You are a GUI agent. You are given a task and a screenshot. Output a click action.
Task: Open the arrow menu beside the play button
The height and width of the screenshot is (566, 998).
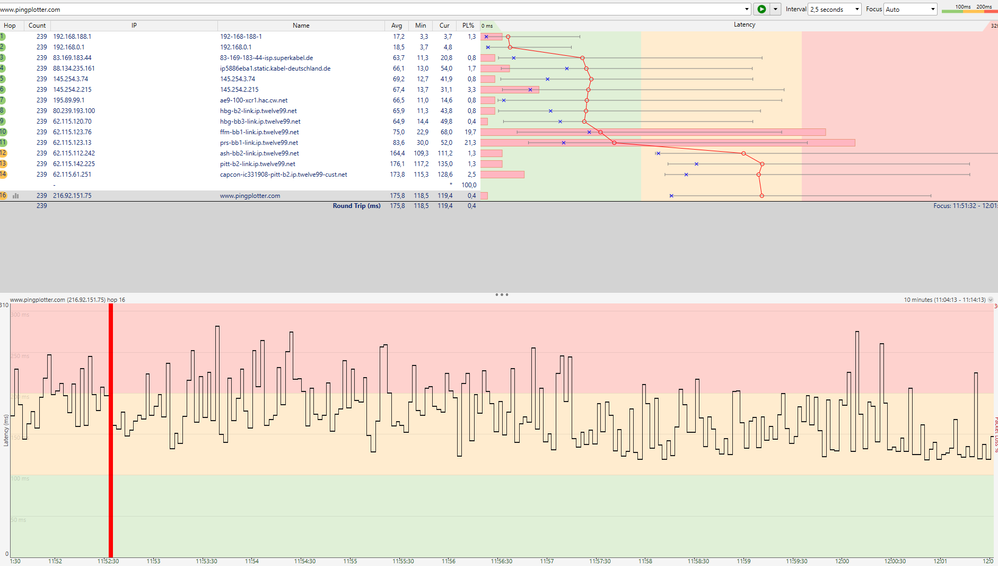(775, 9)
